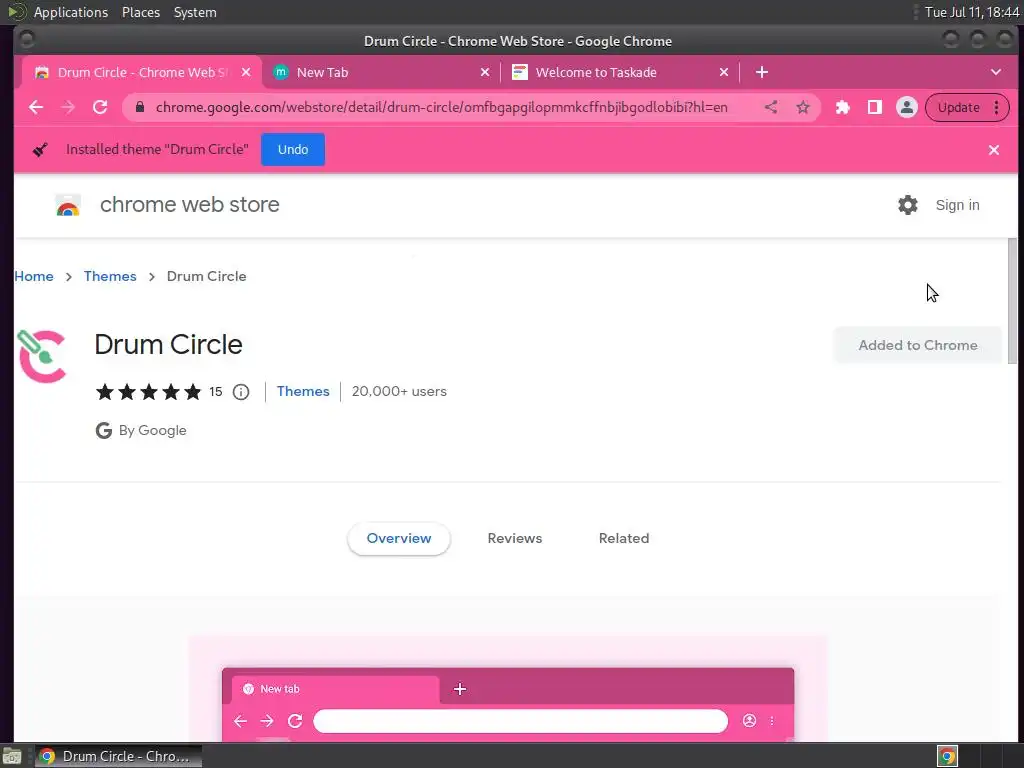
Task: Click the five-star rating
Action: pos(148,392)
